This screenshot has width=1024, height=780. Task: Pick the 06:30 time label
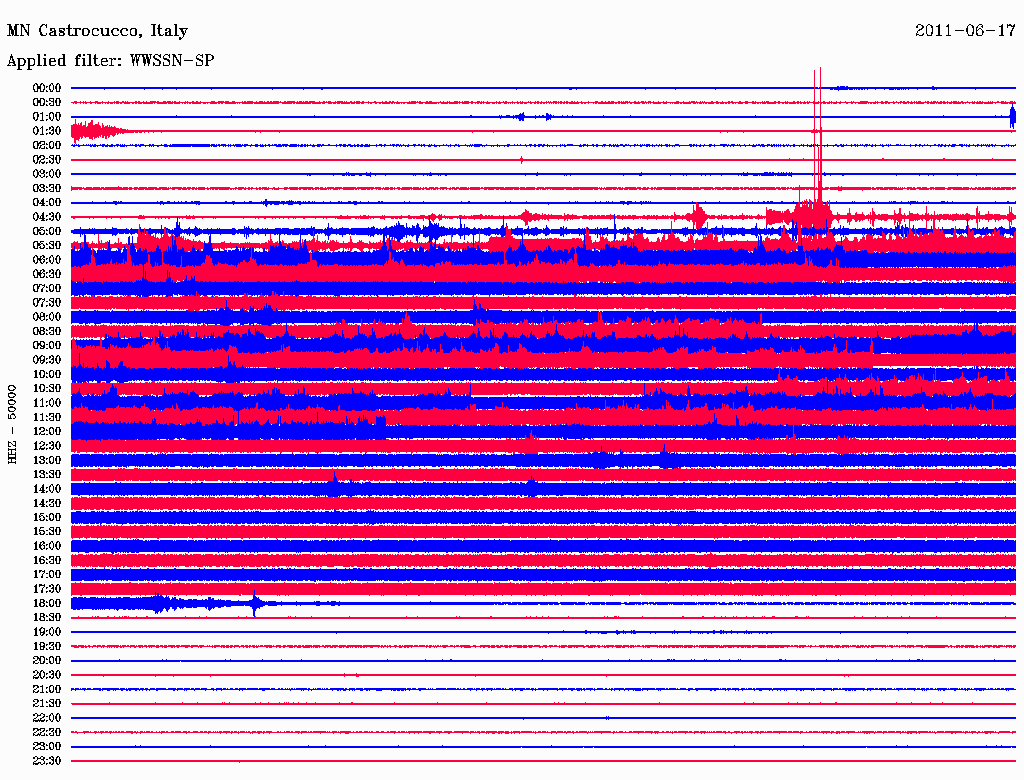point(47,274)
